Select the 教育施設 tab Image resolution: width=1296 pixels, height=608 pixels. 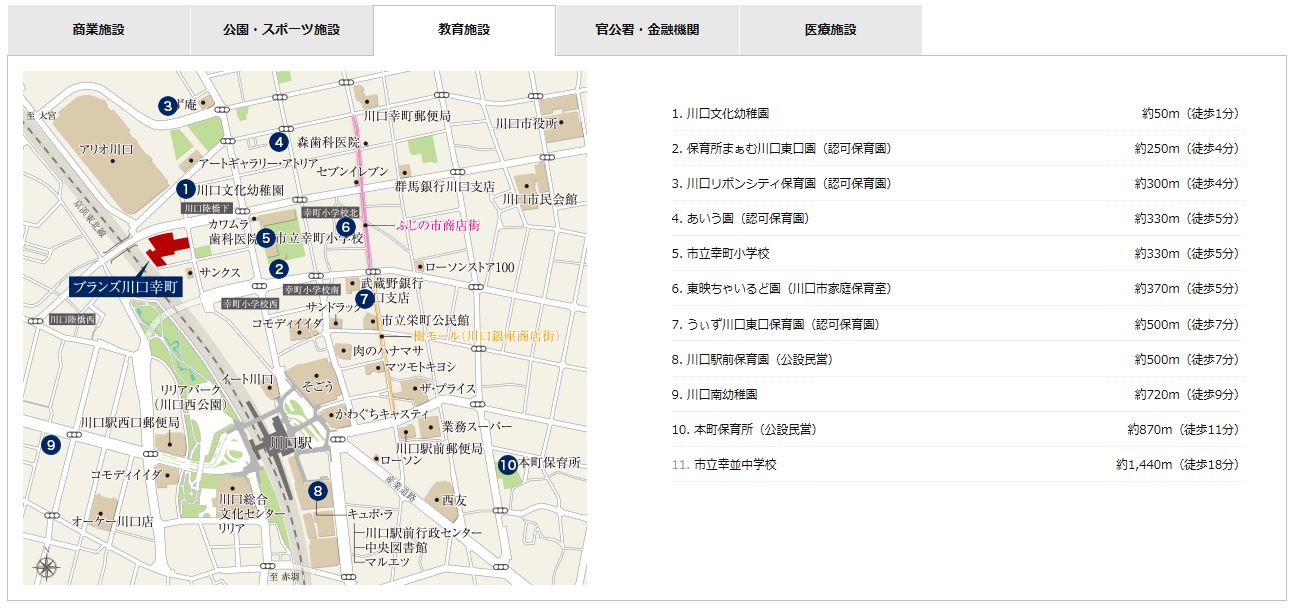click(464, 30)
